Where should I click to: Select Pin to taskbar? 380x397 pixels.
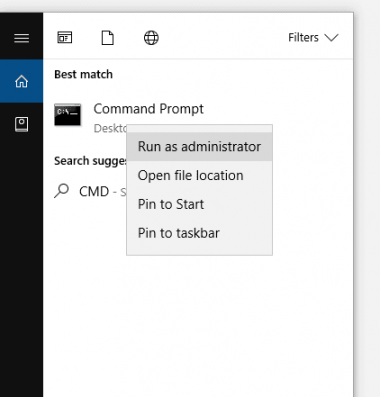click(199, 233)
